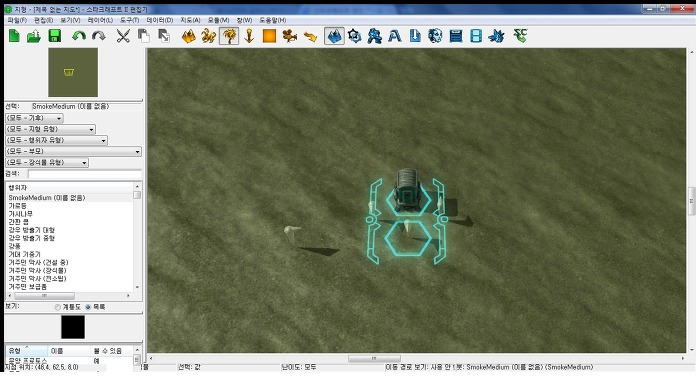Select the 계통도 radio button
The height and width of the screenshot is (376, 700).
[x=58, y=307]
